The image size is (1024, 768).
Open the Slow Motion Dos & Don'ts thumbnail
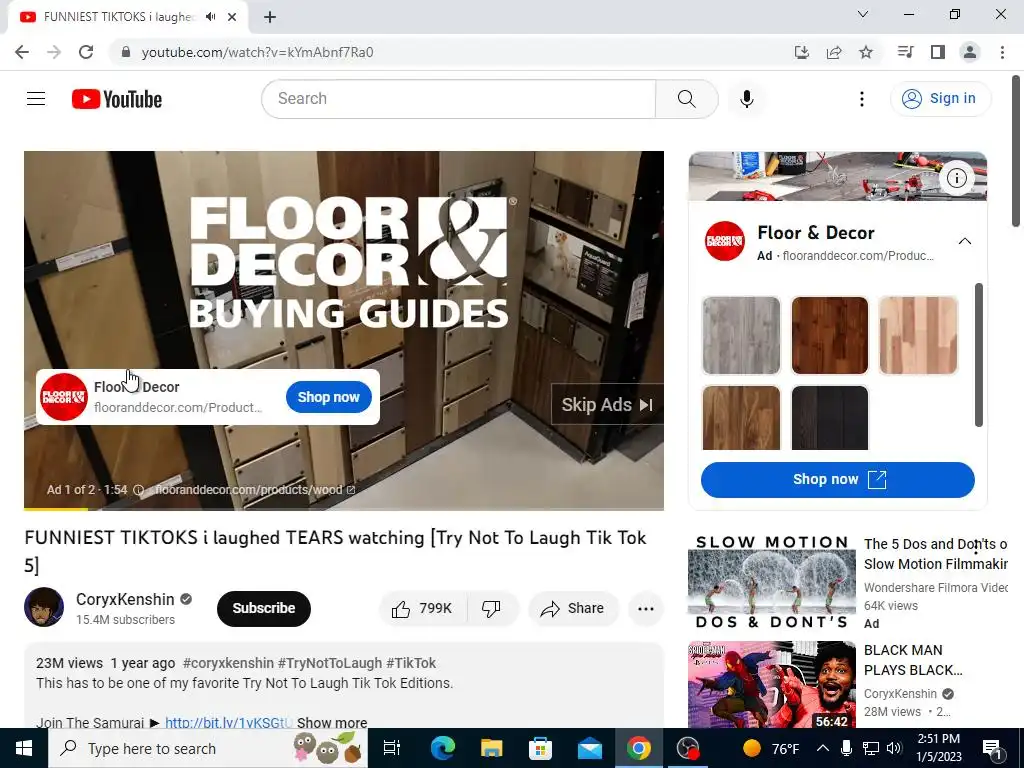click(771, 583)
